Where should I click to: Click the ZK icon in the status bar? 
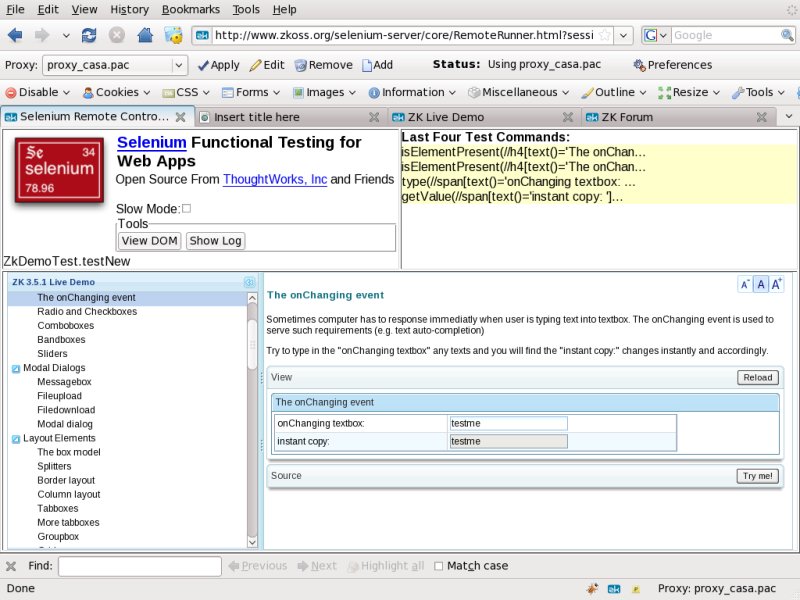point(614,589)
